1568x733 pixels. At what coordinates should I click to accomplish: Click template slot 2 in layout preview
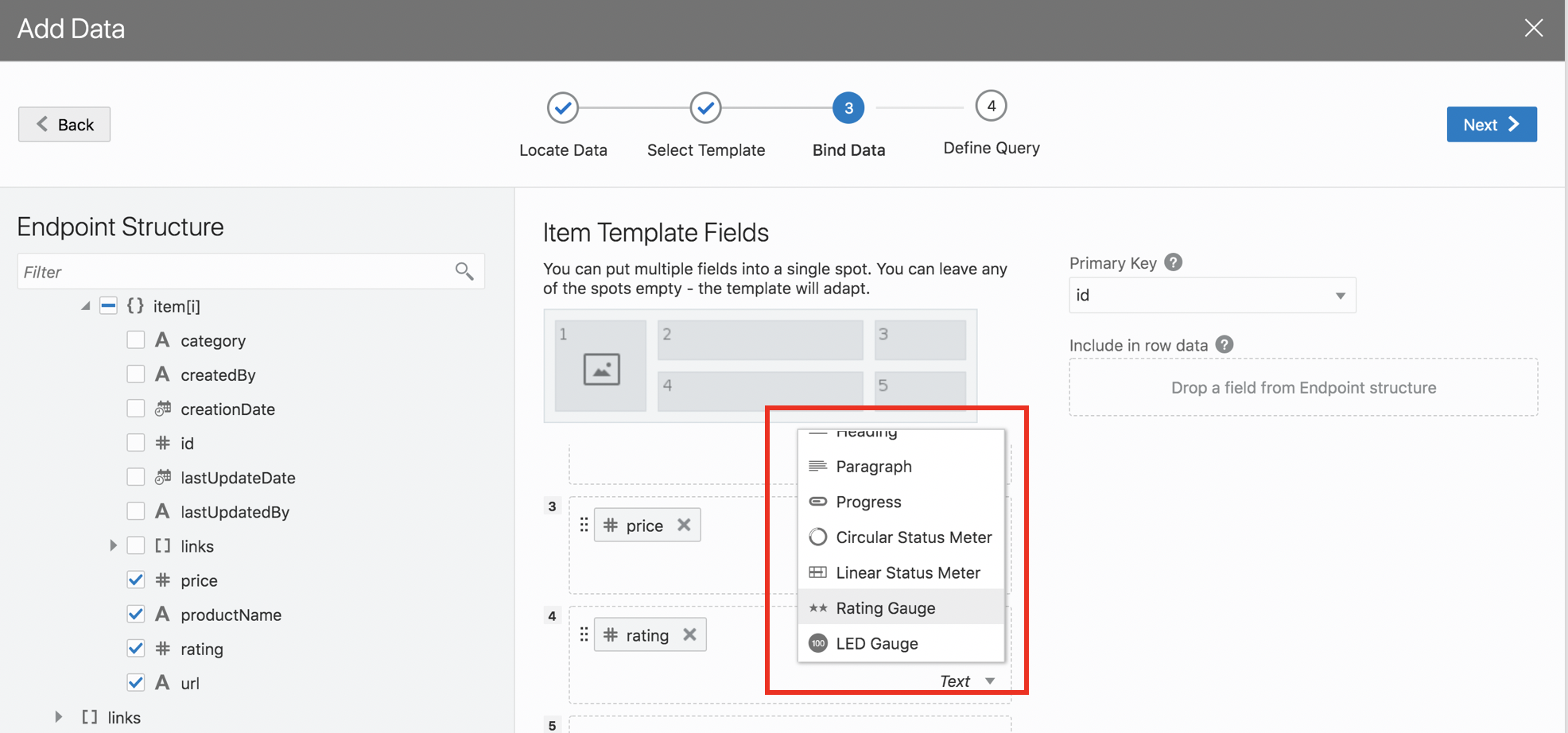760,340
